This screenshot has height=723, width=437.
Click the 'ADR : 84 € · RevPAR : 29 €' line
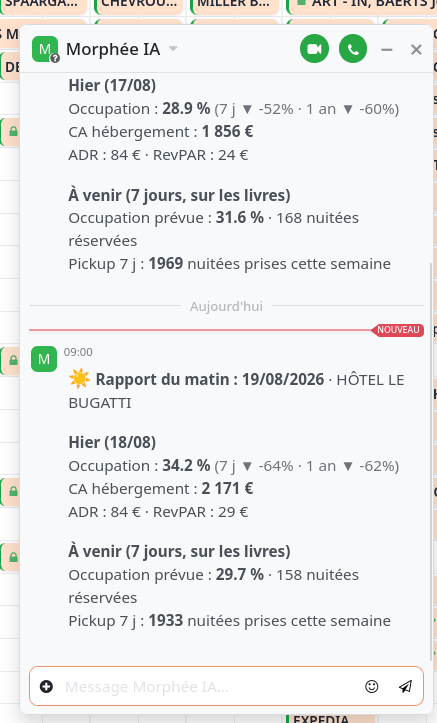click(x=158, y=512)
